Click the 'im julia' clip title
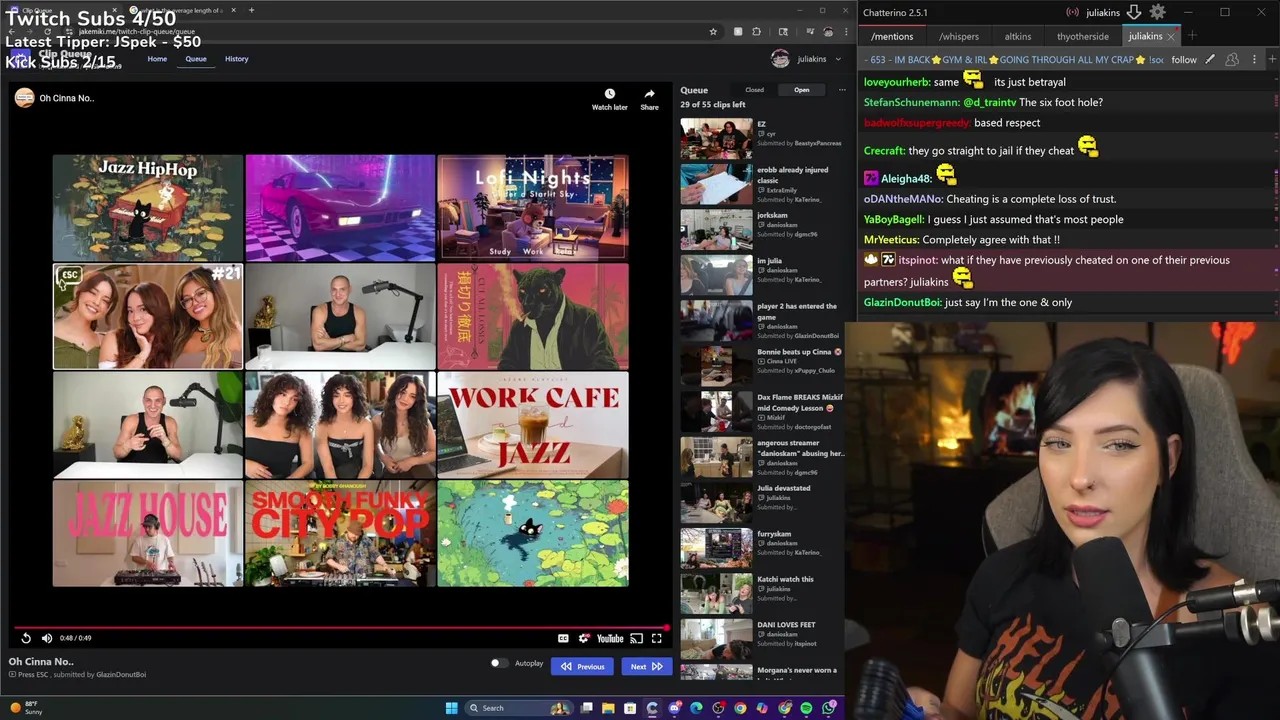This screenshot has height=720, width=1280. (769, 261)
